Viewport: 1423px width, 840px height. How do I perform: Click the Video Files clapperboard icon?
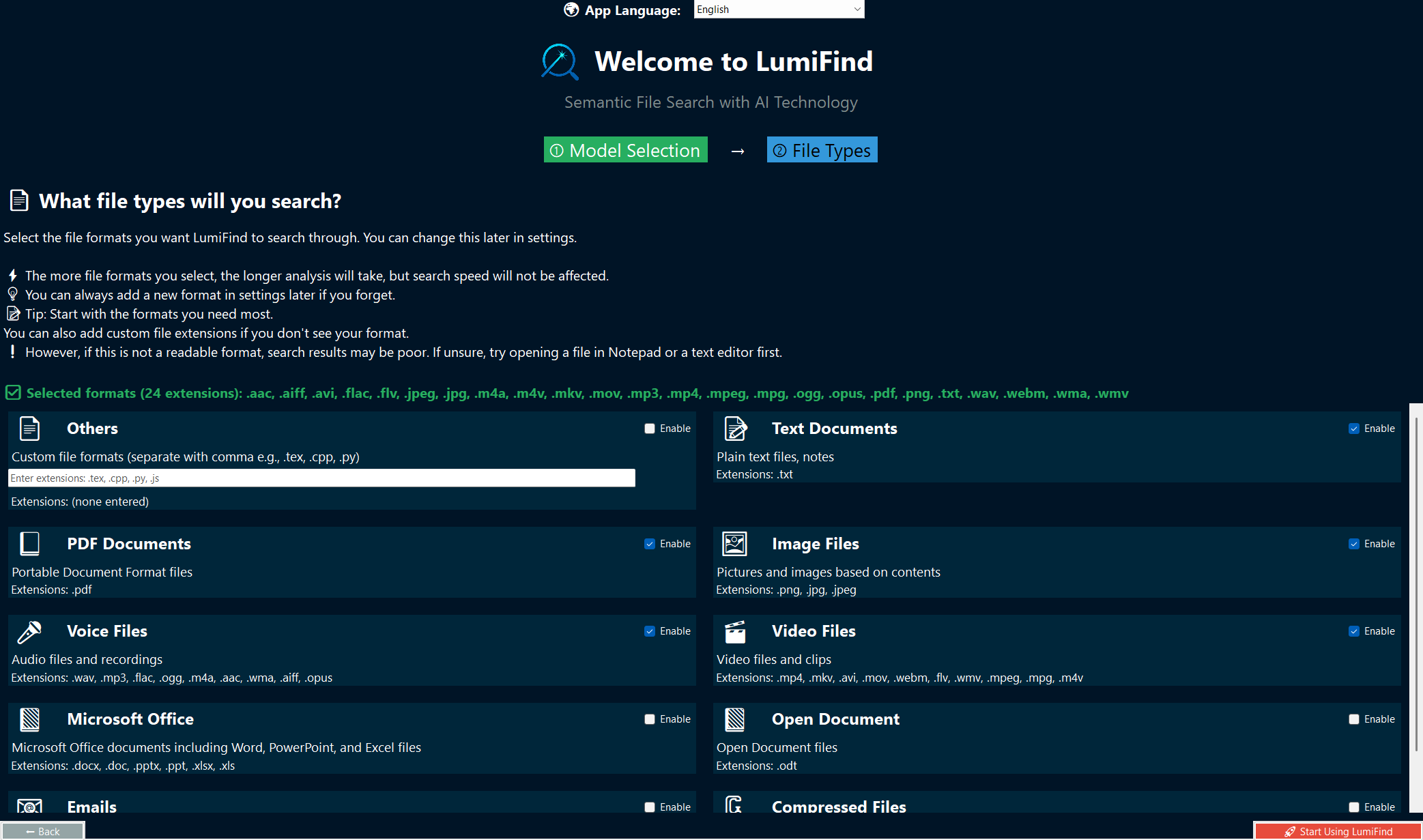click(x=734, y=631)
